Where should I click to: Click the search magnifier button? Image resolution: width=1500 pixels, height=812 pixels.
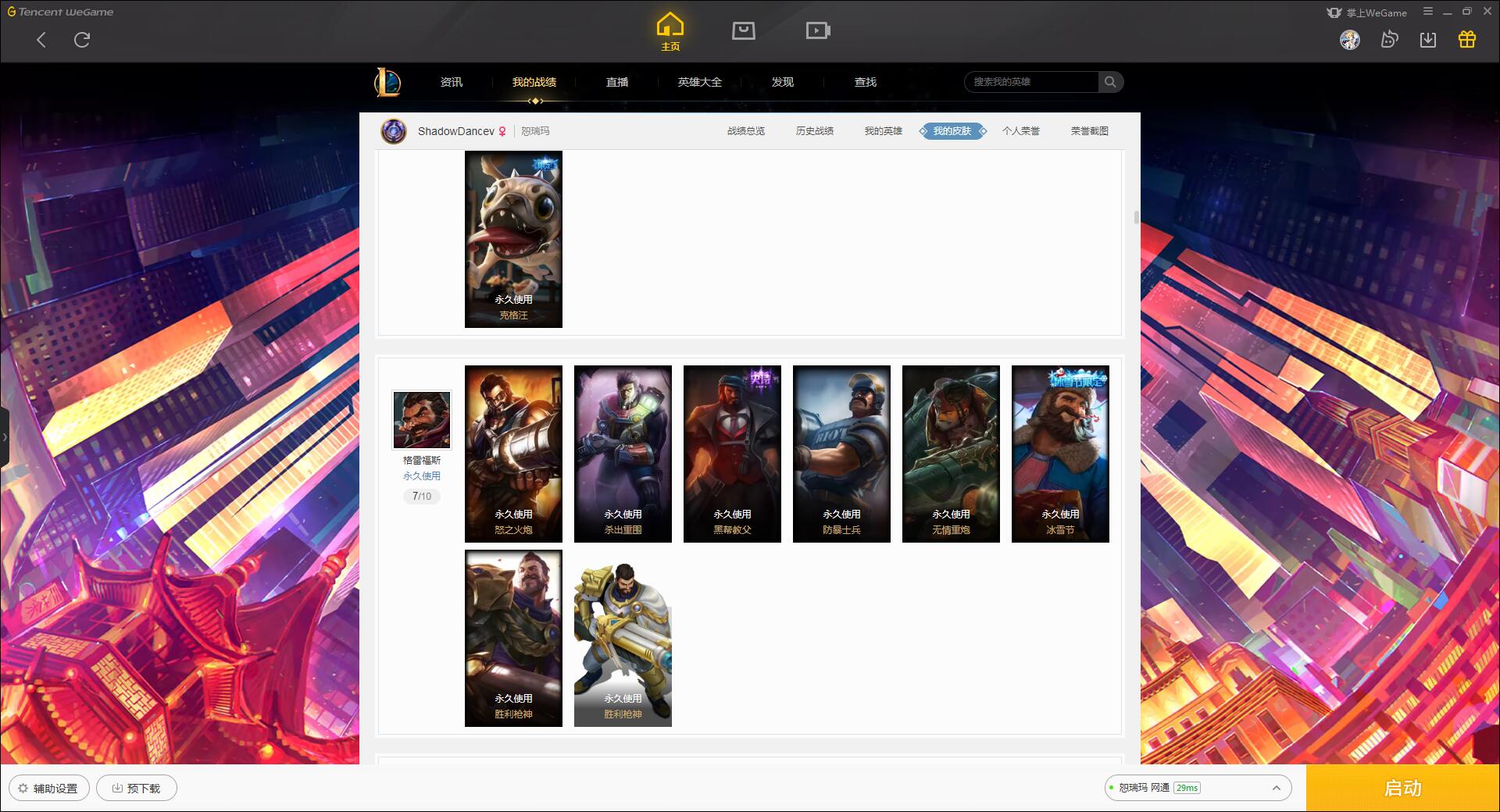[1110, 82]
